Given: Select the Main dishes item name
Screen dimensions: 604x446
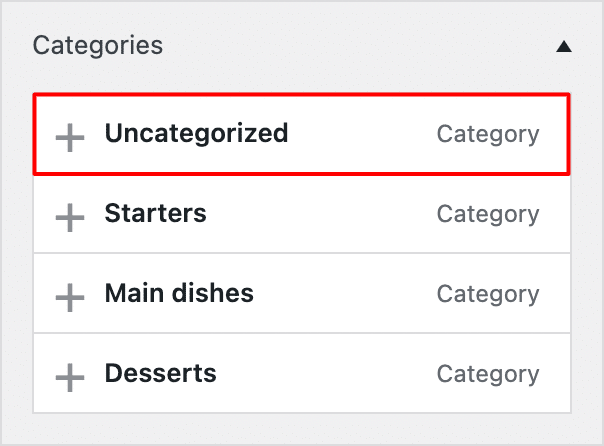Looking at the screenshot, I should 179,293.
